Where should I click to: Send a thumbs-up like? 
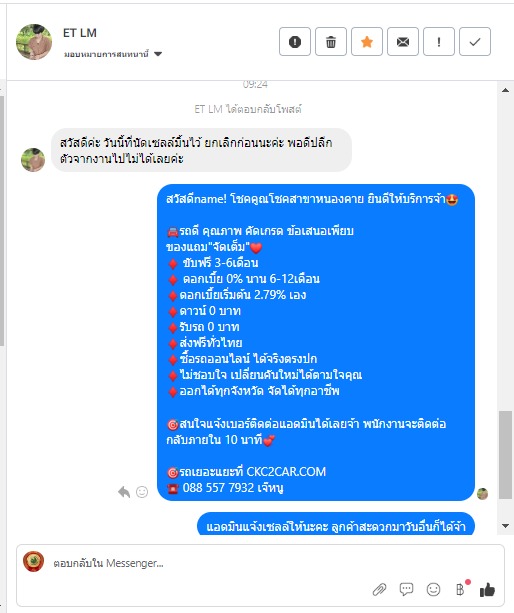point(487,589)
